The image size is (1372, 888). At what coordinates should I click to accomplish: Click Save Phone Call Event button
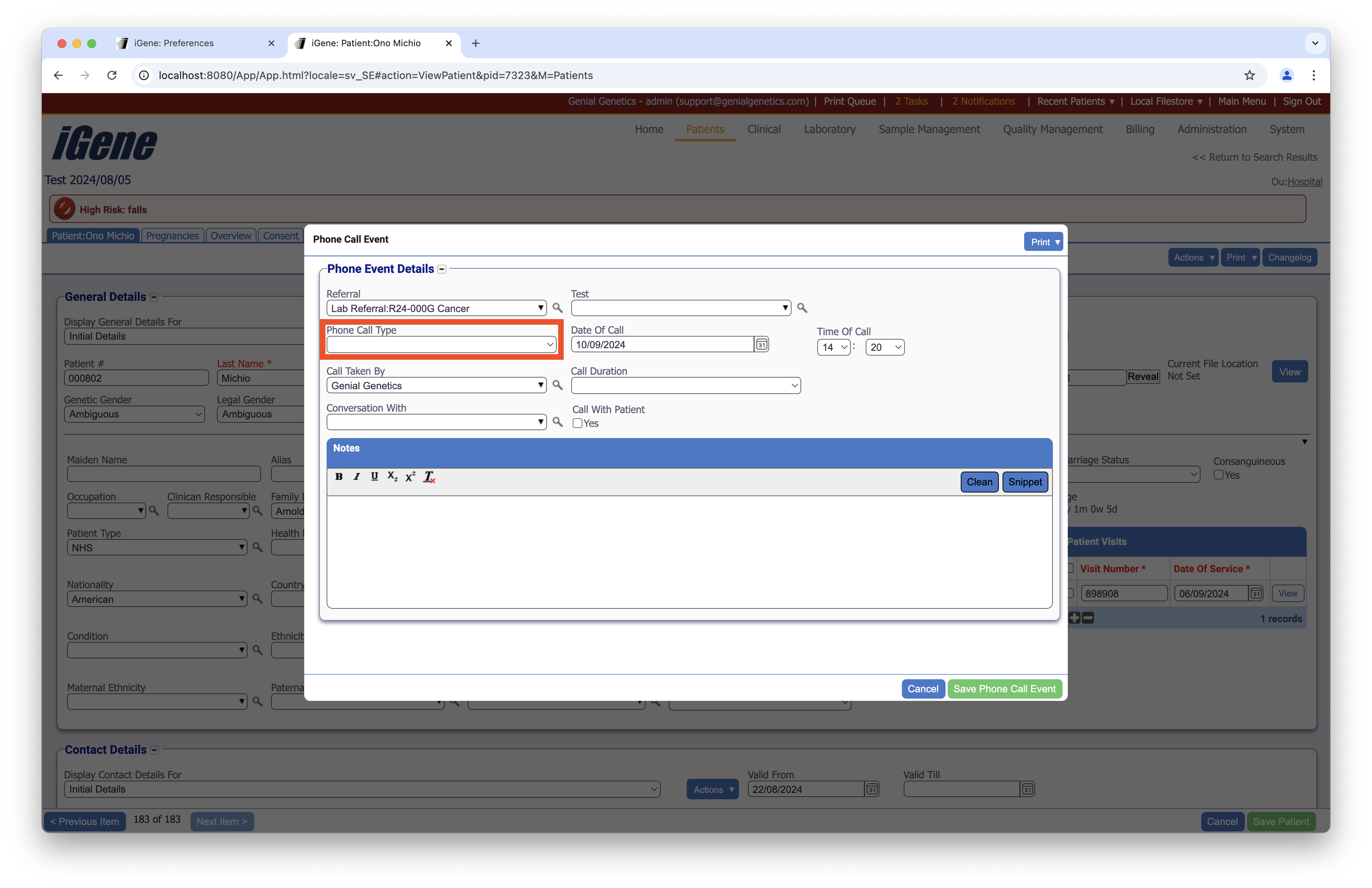1004,689
